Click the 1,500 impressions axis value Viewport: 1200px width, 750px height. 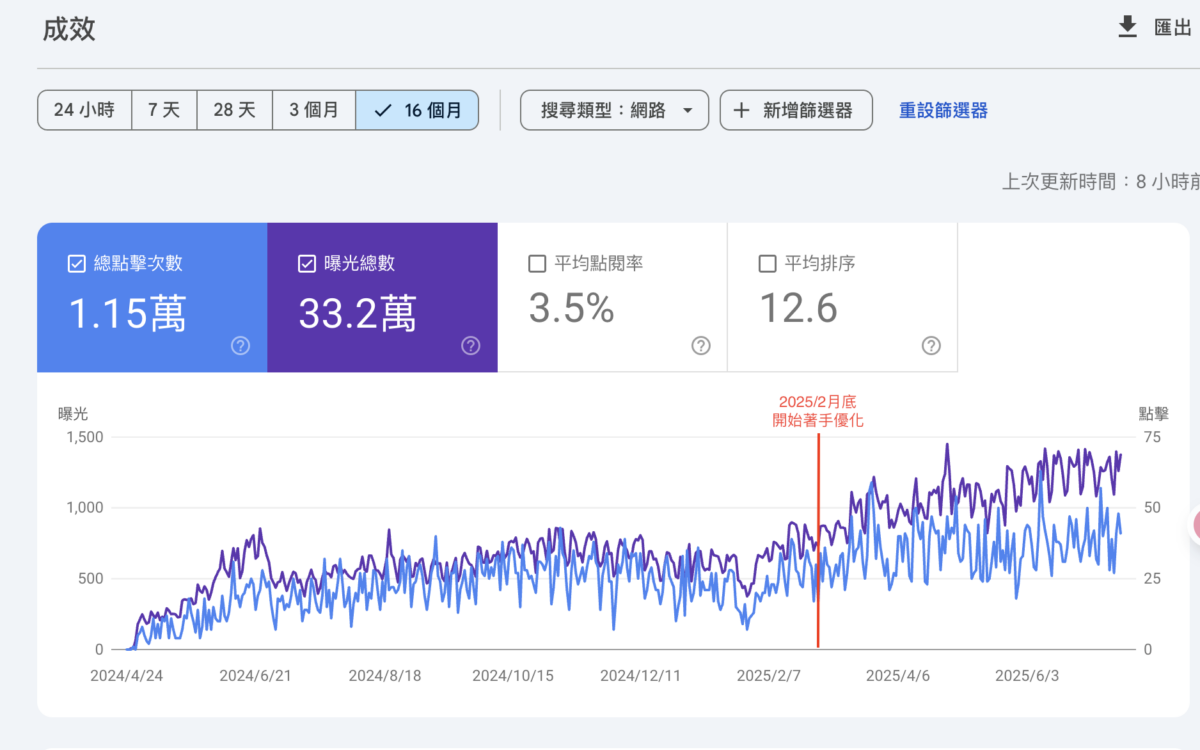pos(85,437)
